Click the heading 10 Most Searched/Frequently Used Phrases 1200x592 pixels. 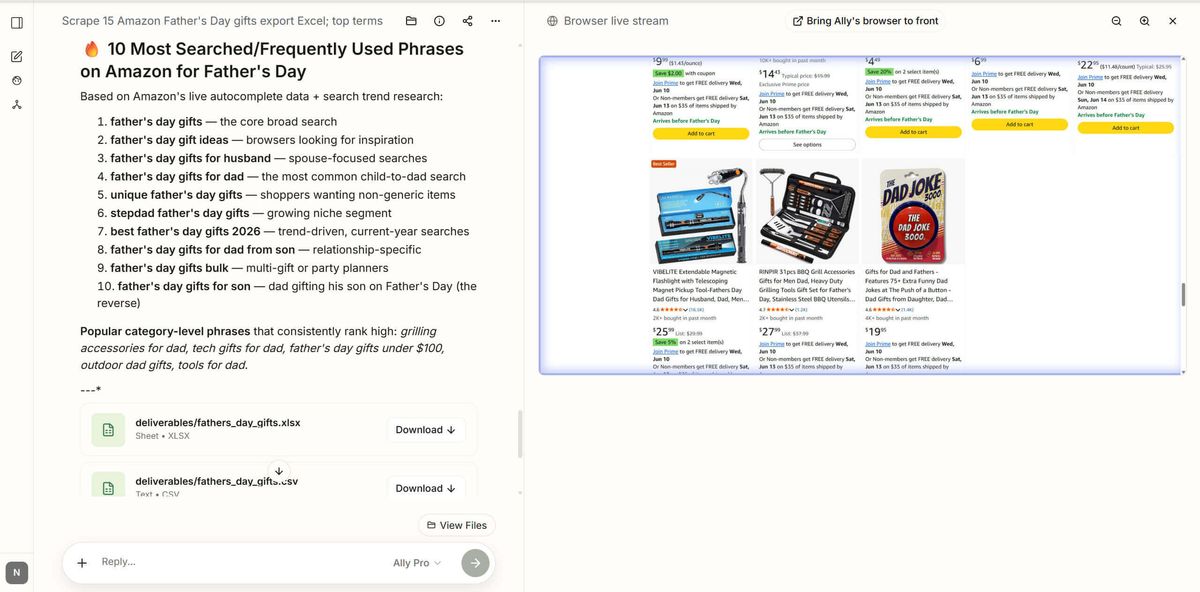[272, 60]
